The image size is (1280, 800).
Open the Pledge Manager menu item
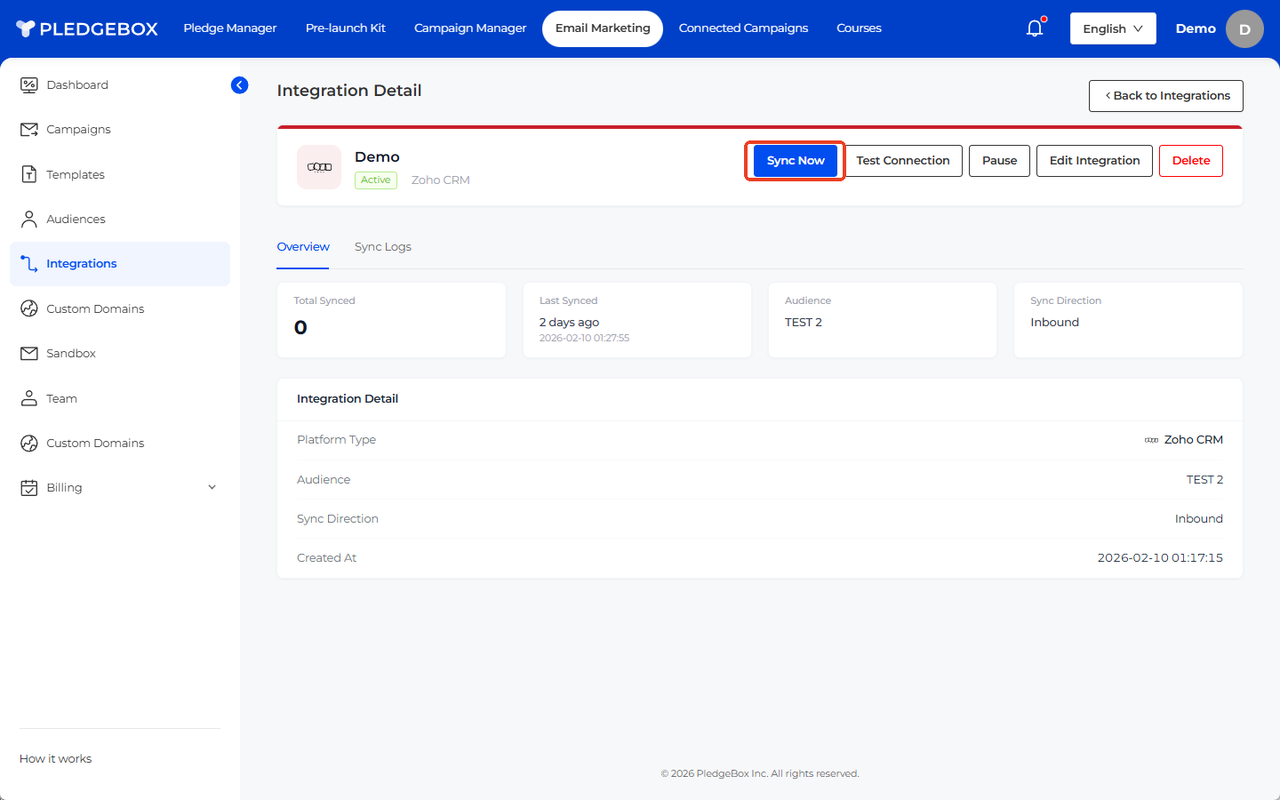pyautogui.click(x=230, y=28)
